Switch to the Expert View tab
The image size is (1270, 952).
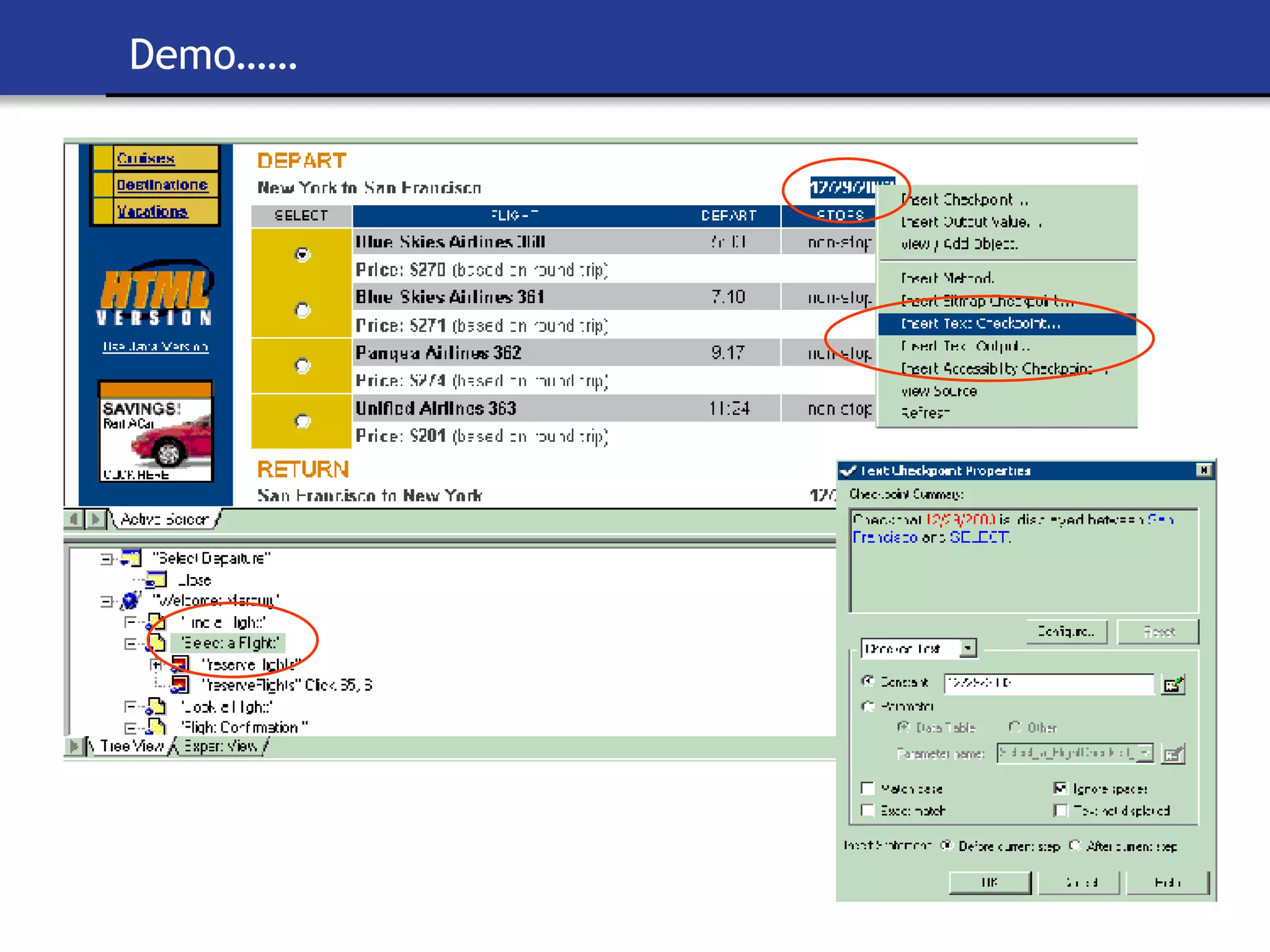220,746
